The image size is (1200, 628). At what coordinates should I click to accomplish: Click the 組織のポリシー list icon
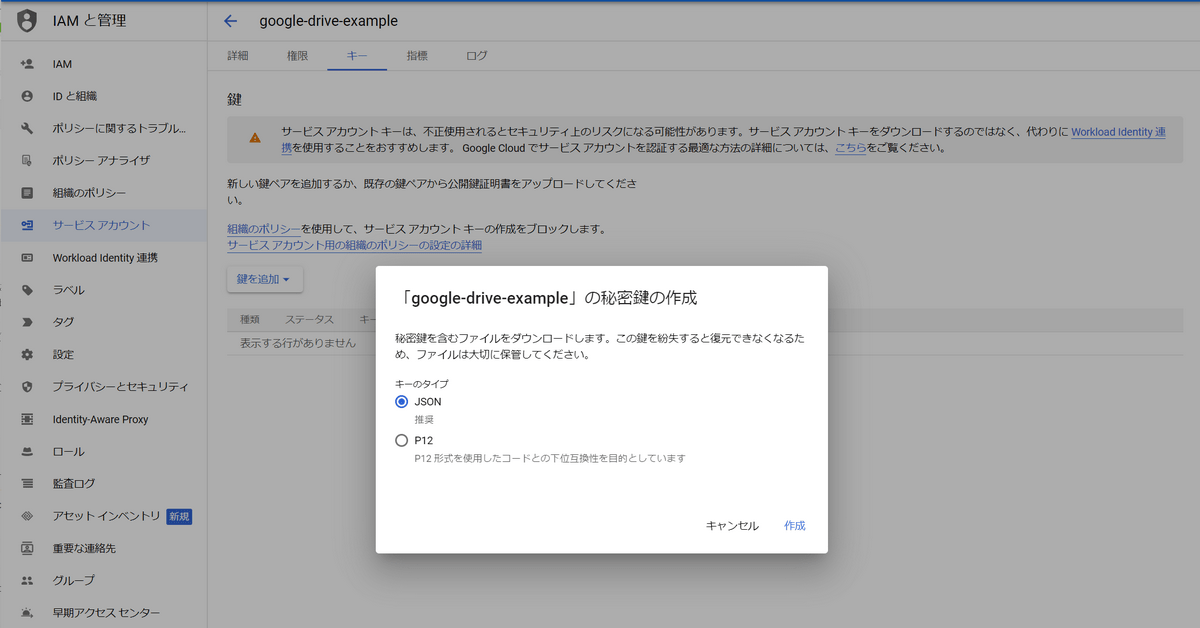click(x=27, y=193)
